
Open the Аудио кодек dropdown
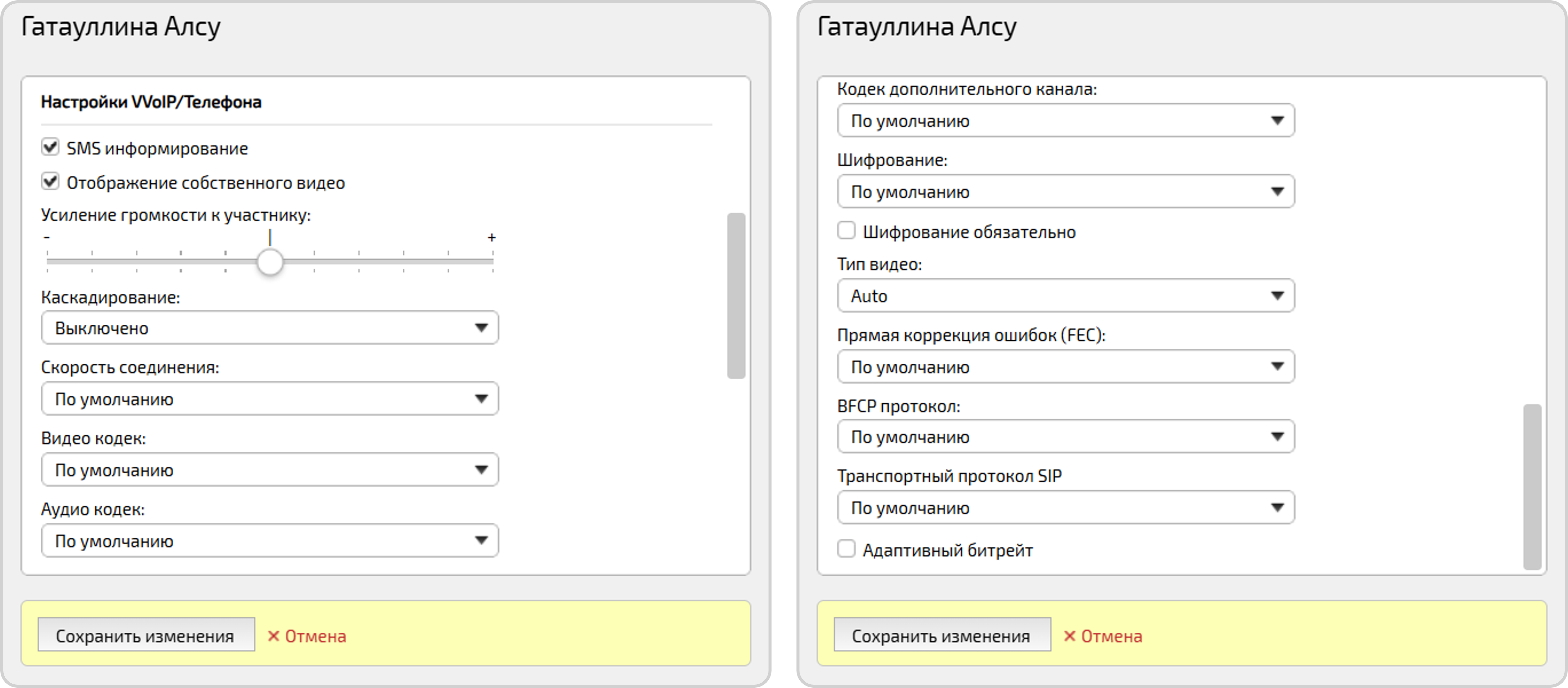click(x=269, y=540)
